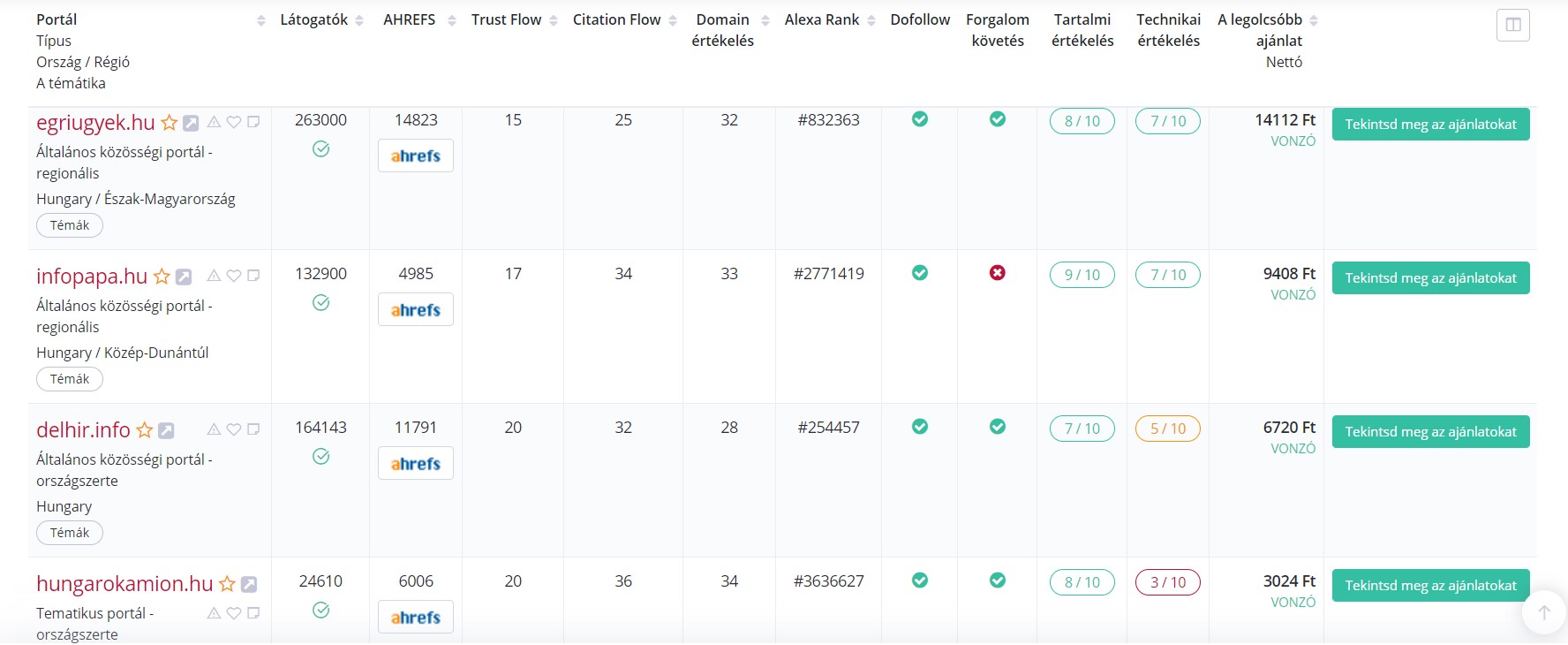Click Dofollow green check for egriugyek.hu

click(920, 119)
